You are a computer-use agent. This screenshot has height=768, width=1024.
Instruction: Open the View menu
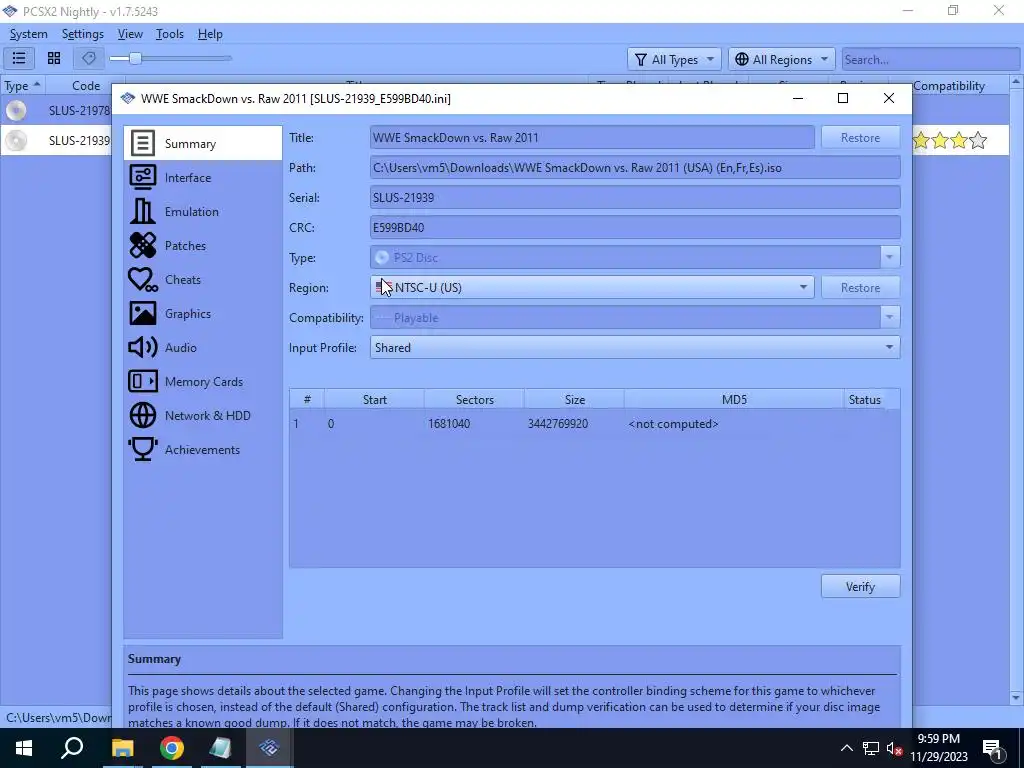130,34
